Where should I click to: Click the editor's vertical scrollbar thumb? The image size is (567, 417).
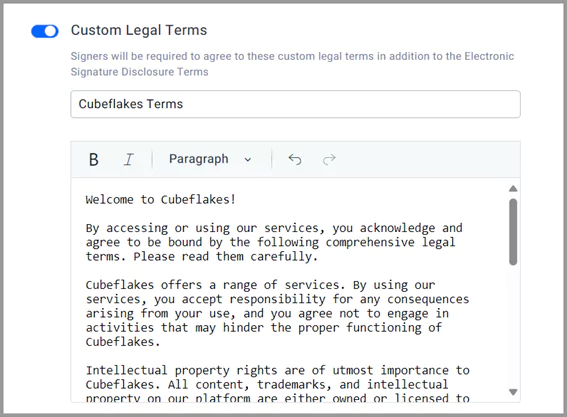(513, 232)
